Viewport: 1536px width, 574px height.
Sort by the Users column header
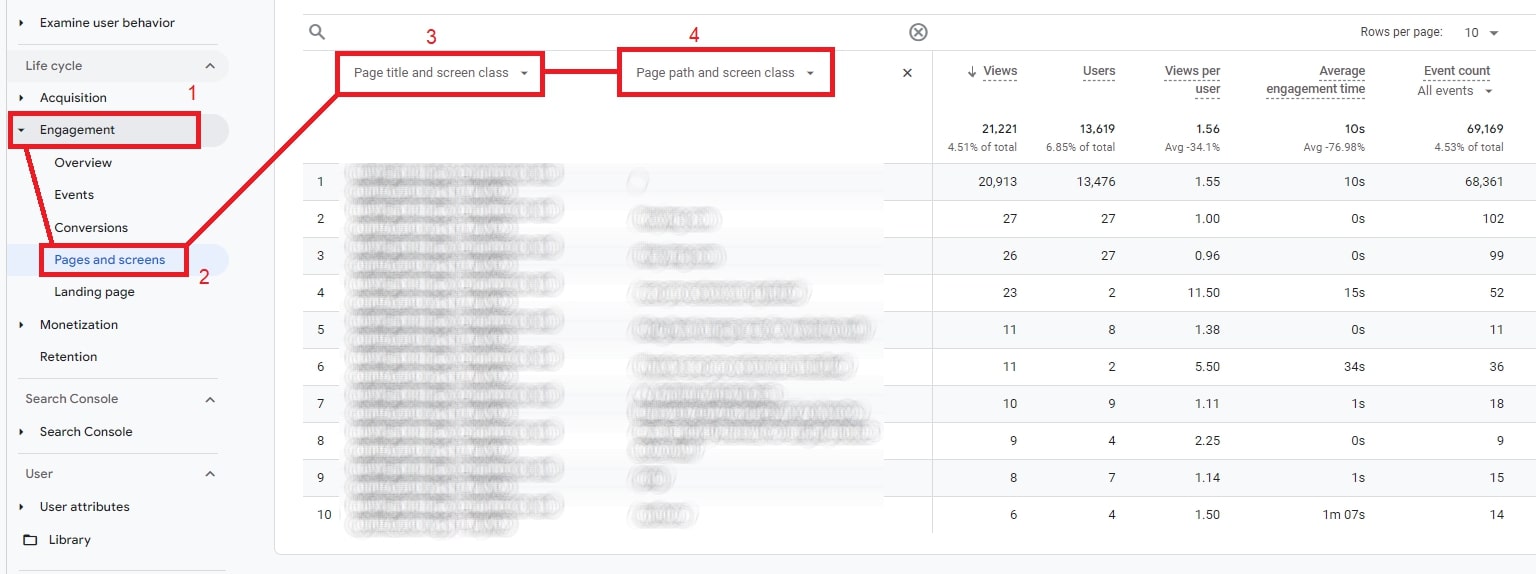[x=1099, y=71]
